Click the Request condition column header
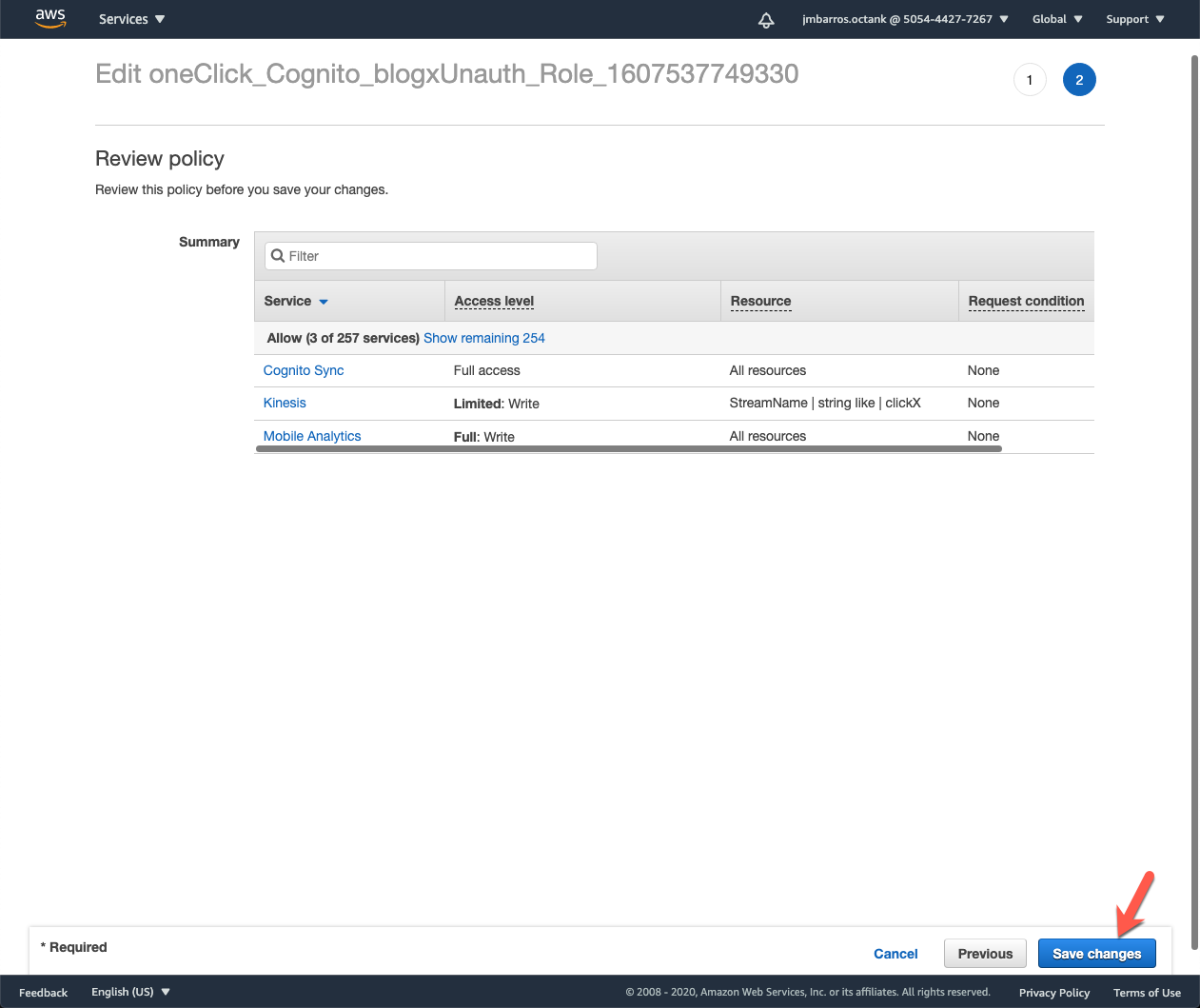Image resolution: width=1200 pixels, height=1008 pixels. pos(1026,301)
